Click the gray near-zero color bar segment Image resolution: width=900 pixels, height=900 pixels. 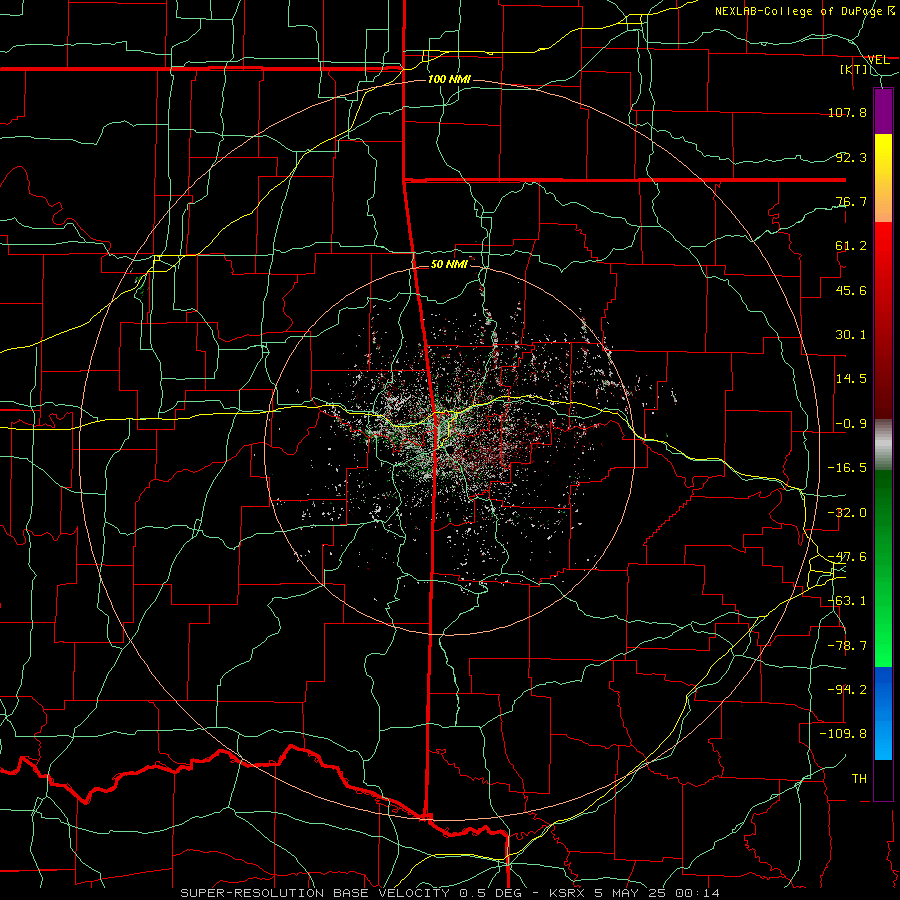883,445
